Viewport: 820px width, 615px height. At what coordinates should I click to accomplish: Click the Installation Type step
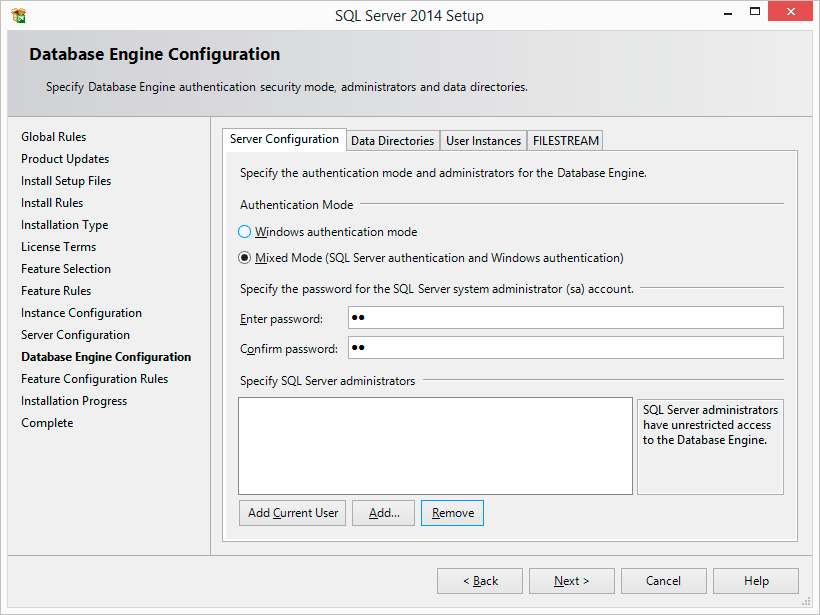[x=64, y=225]
